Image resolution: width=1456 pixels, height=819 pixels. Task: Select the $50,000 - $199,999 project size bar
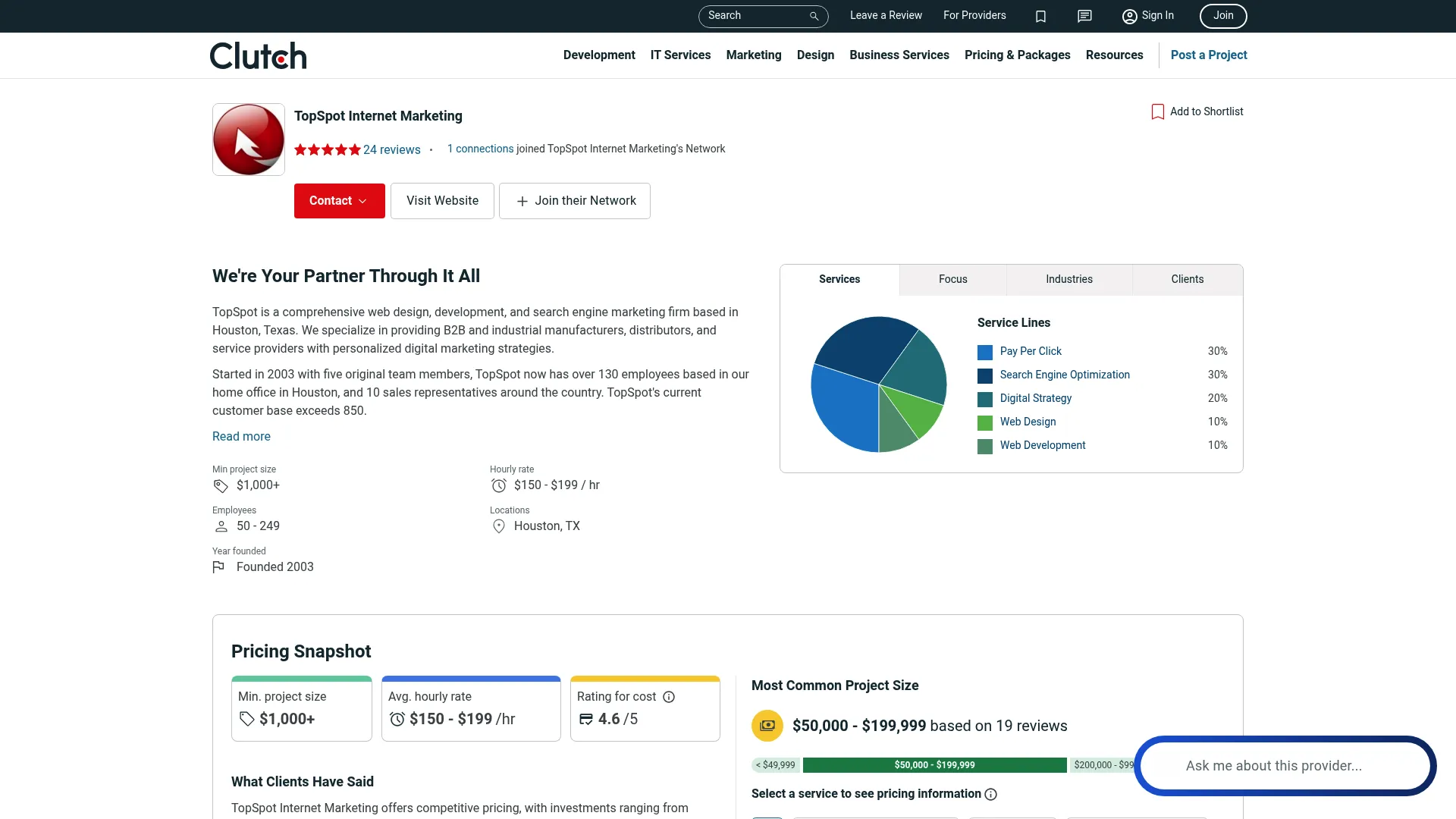[934, 765]
